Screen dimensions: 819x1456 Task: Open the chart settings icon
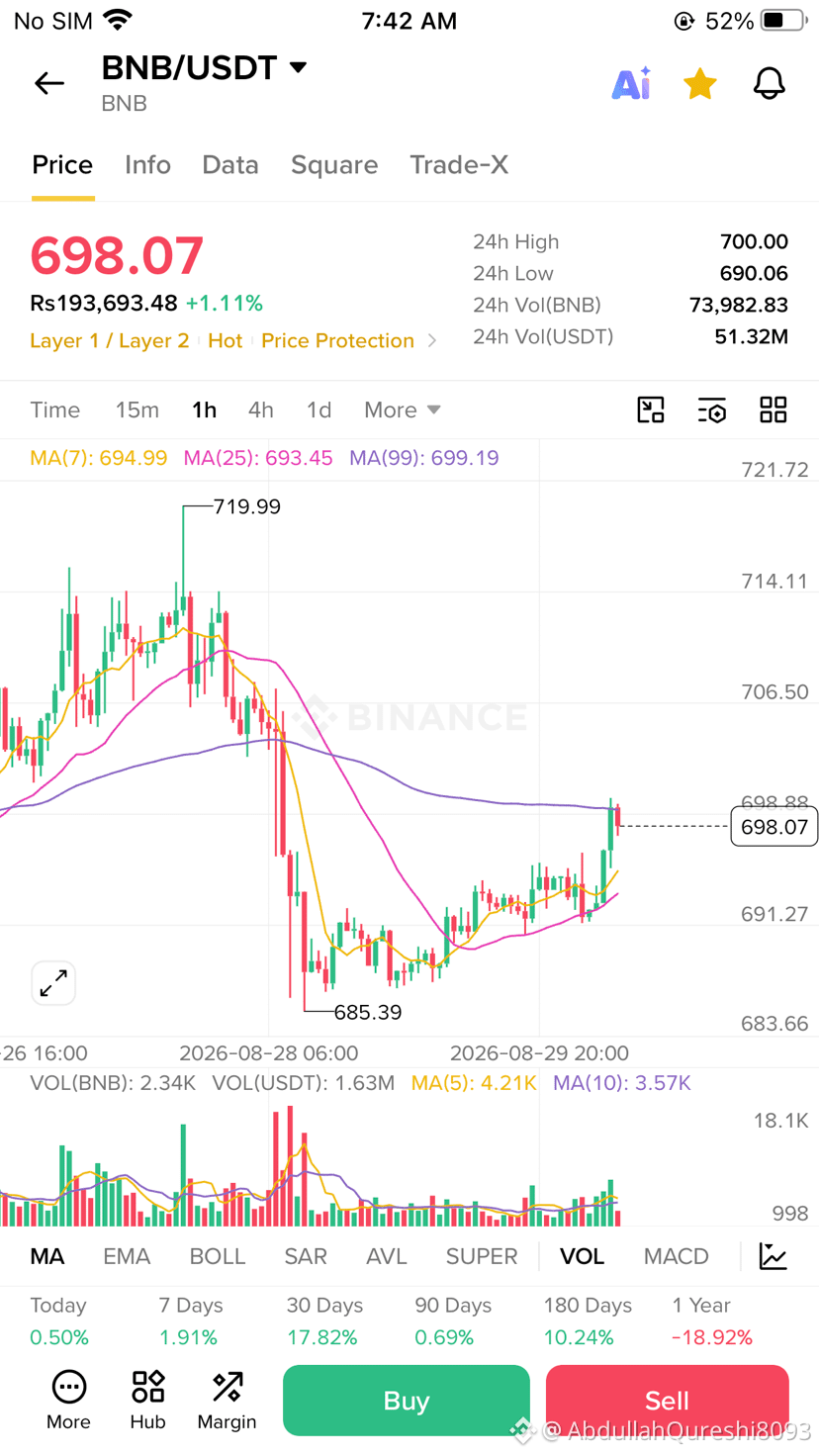[x=712, y=409]
